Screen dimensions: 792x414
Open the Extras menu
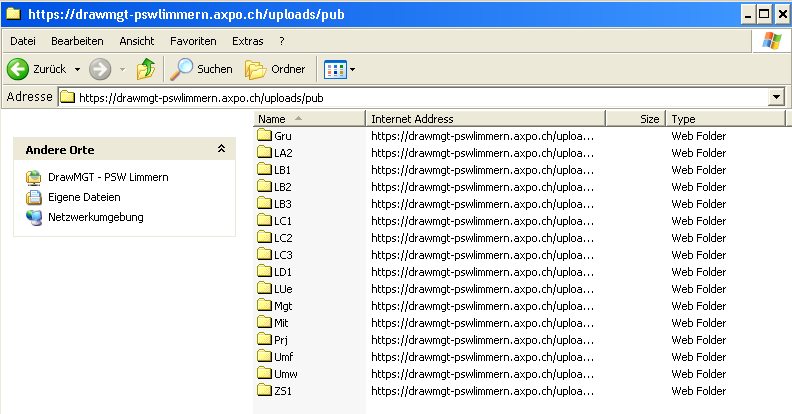tap(248, 41)
